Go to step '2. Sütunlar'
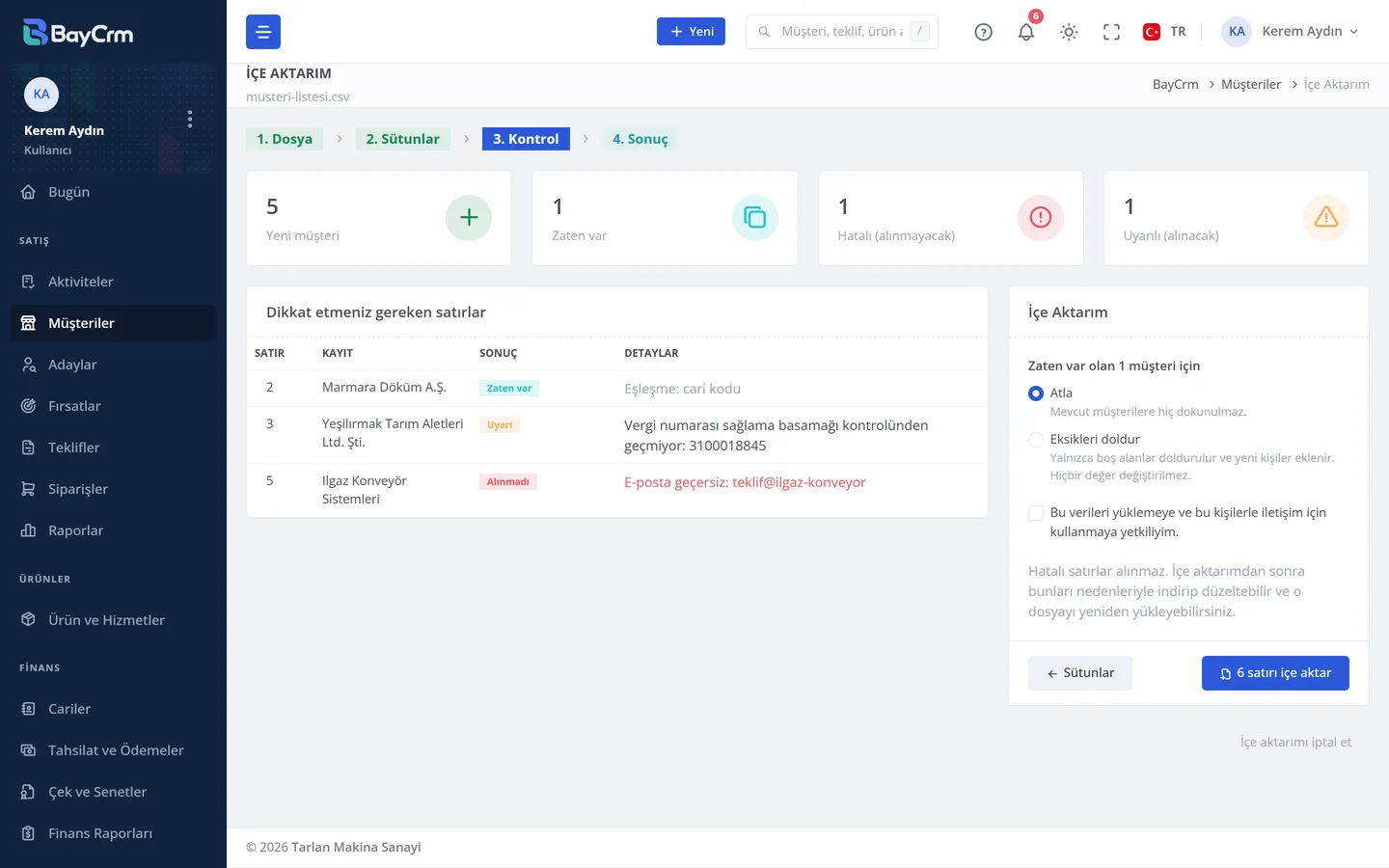 [x=402, y=139]
